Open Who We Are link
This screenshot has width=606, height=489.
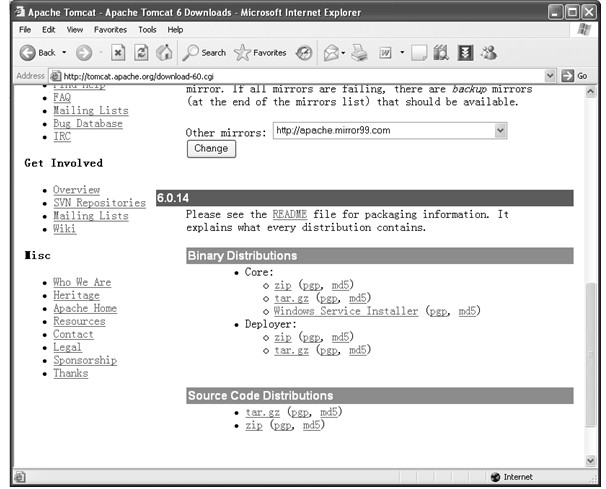point(82,282)
